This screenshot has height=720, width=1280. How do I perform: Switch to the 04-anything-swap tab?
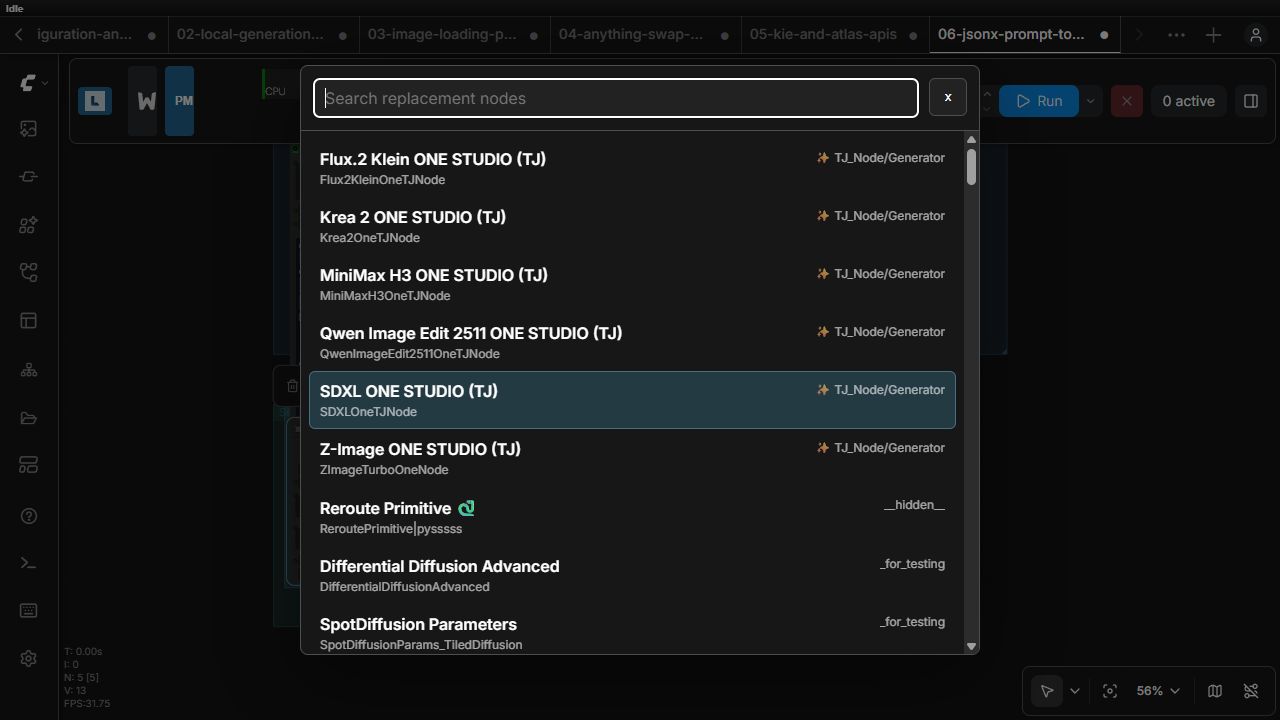coord(644,34)
